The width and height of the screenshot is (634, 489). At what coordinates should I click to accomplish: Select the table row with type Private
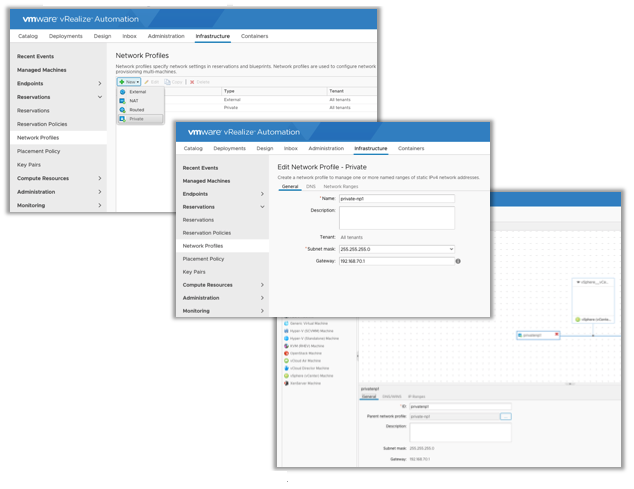247,108
